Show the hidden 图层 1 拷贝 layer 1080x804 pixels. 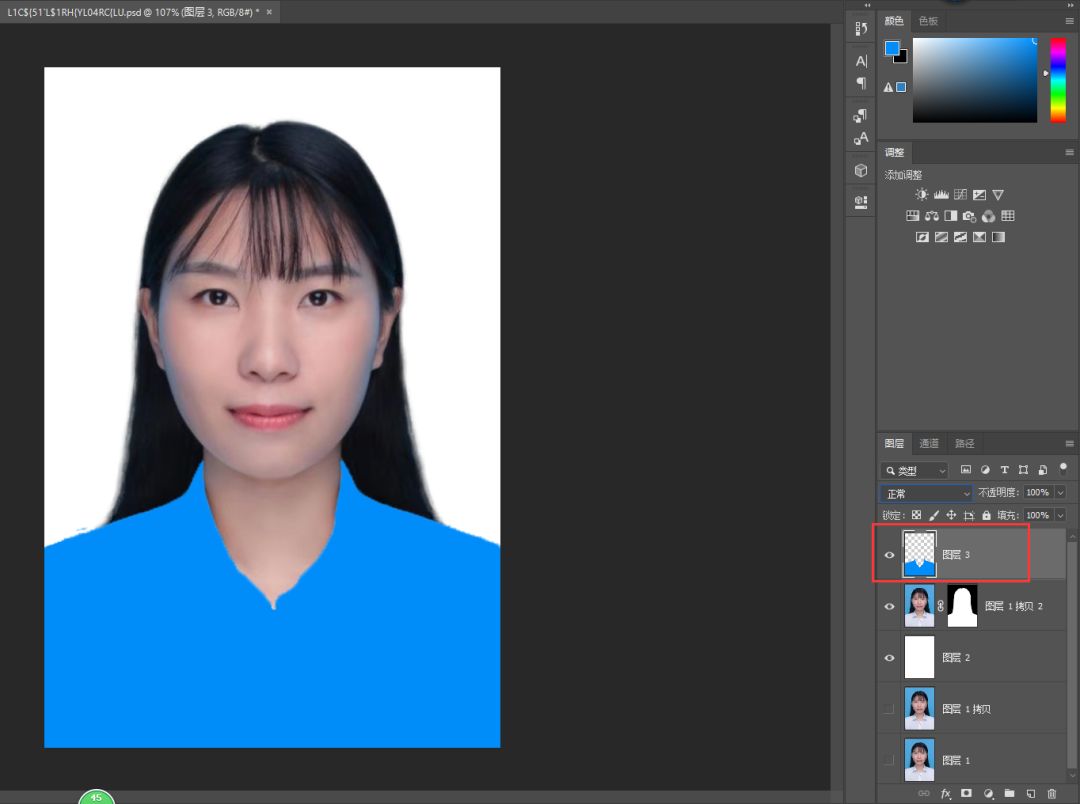tap(890, 709)
